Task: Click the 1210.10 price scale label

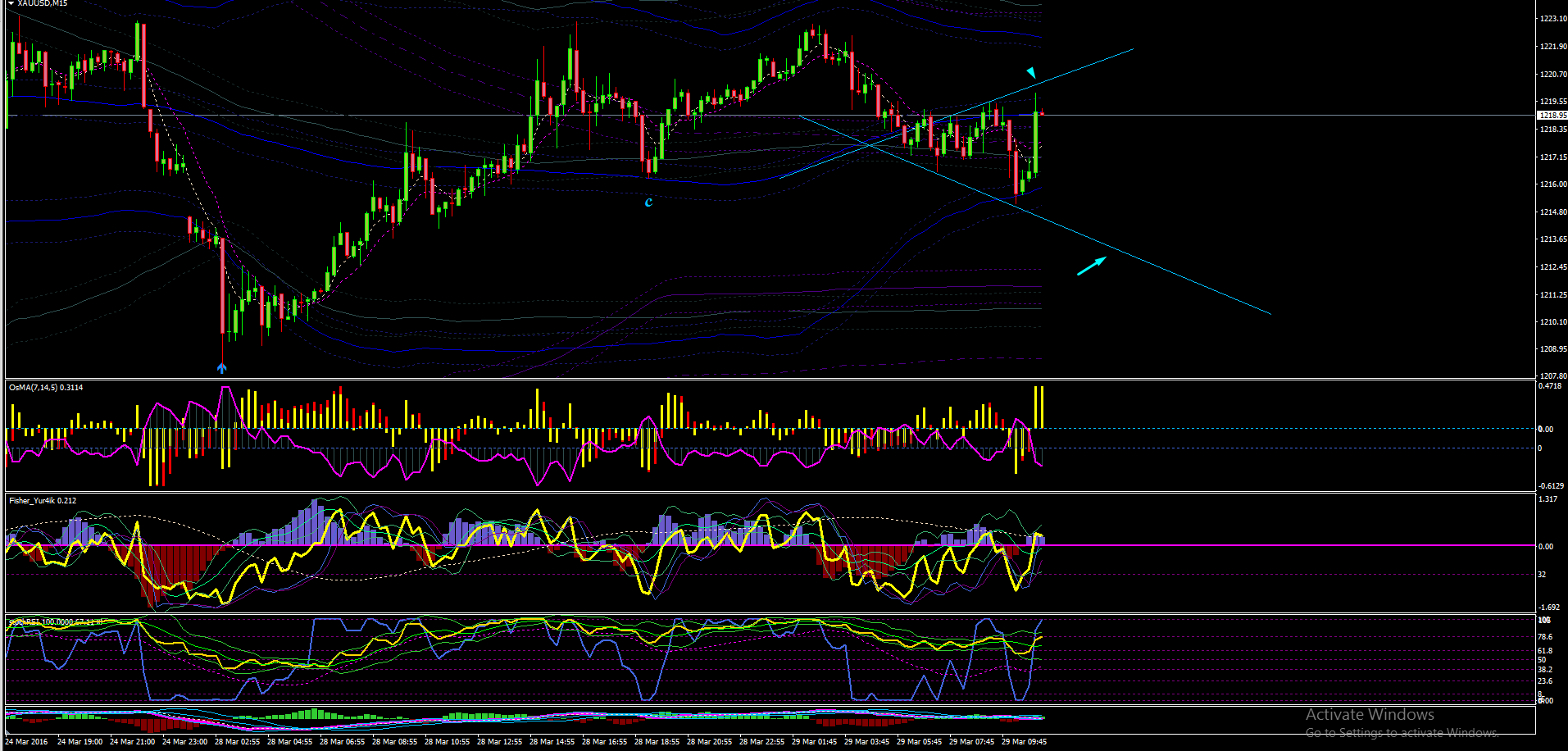Action: pos(1553,322)
